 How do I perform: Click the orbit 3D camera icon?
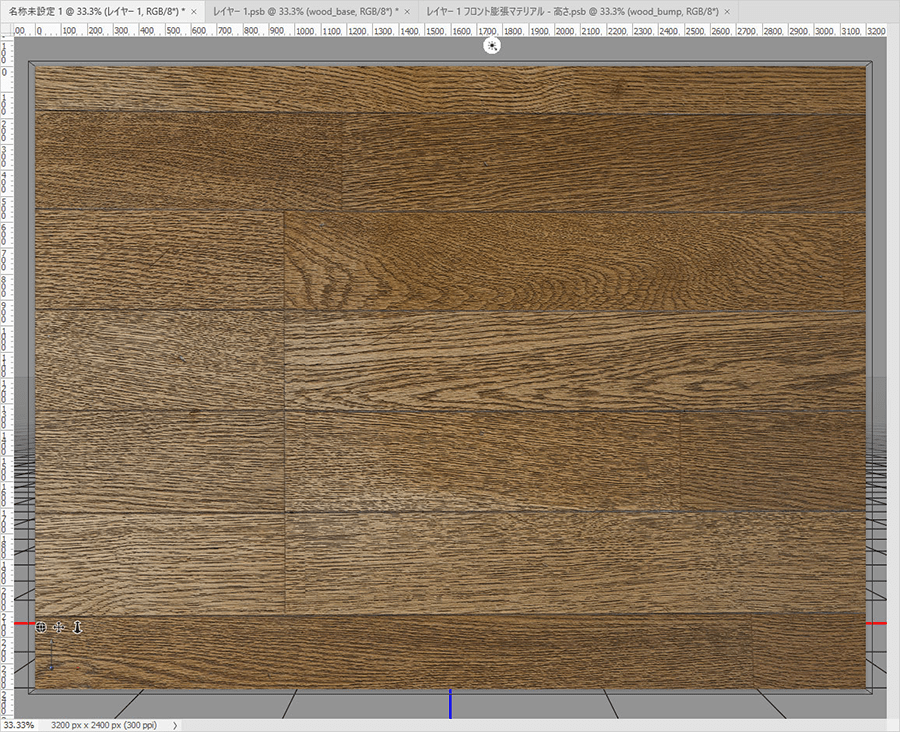pyautogui.click(x=41, y=627)
